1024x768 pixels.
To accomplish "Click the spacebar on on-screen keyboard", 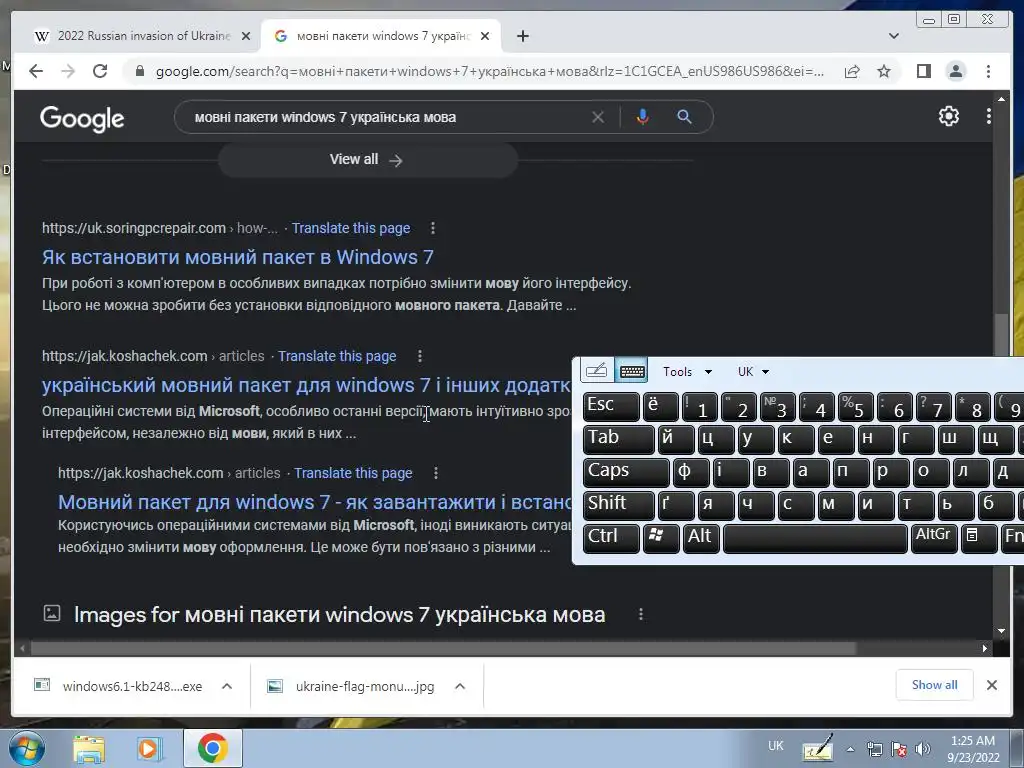I will click(x=815, y=537).
